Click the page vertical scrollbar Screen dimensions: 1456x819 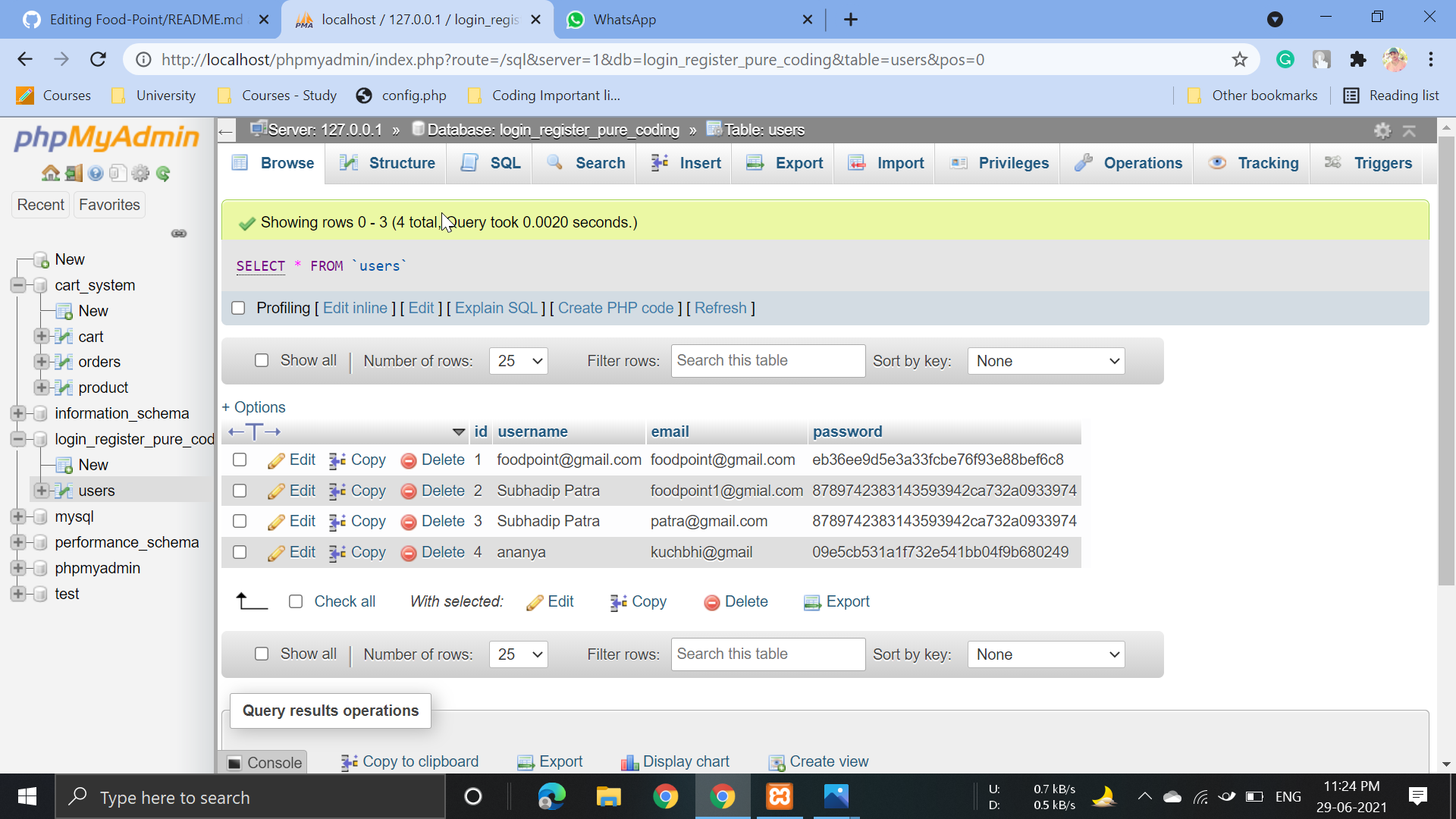(1446, 360)
